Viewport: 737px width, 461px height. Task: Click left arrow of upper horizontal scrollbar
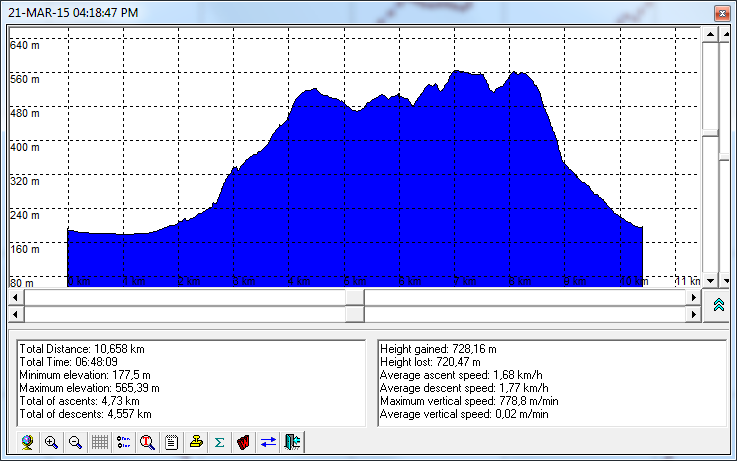[16, 297]
